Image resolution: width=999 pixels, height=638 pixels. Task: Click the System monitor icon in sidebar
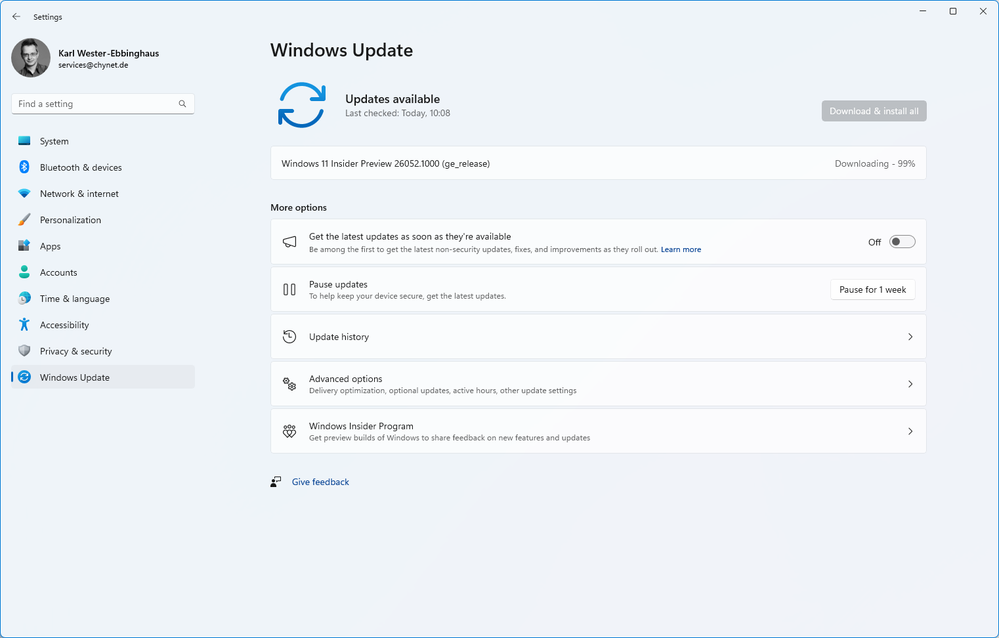pos(24,141)
